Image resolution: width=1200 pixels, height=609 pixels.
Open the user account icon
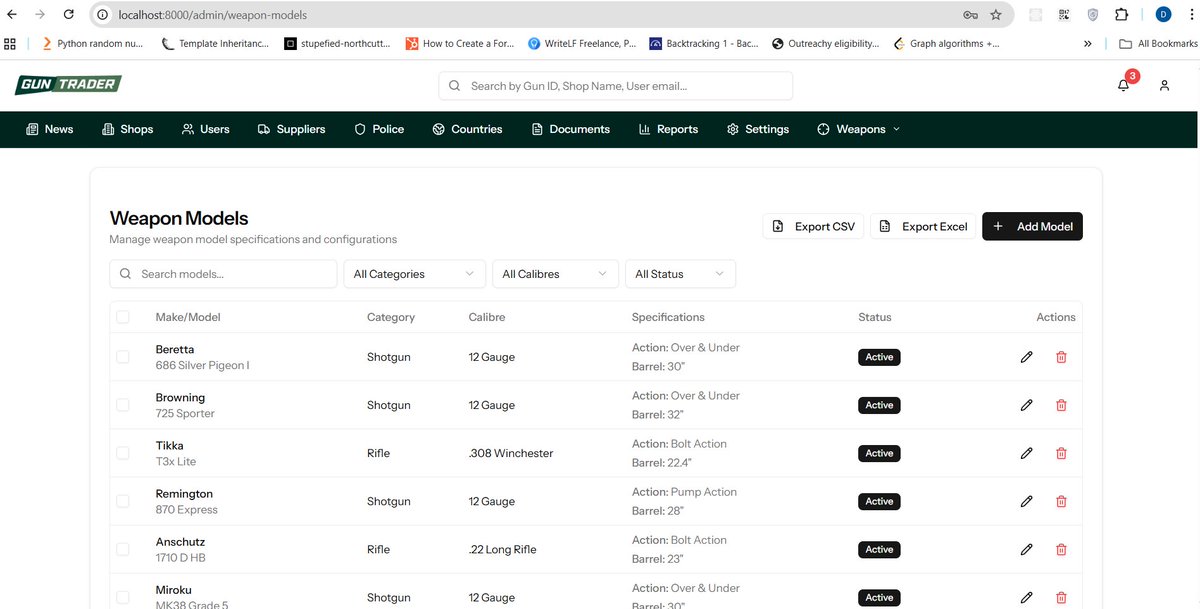(1164, 86)
